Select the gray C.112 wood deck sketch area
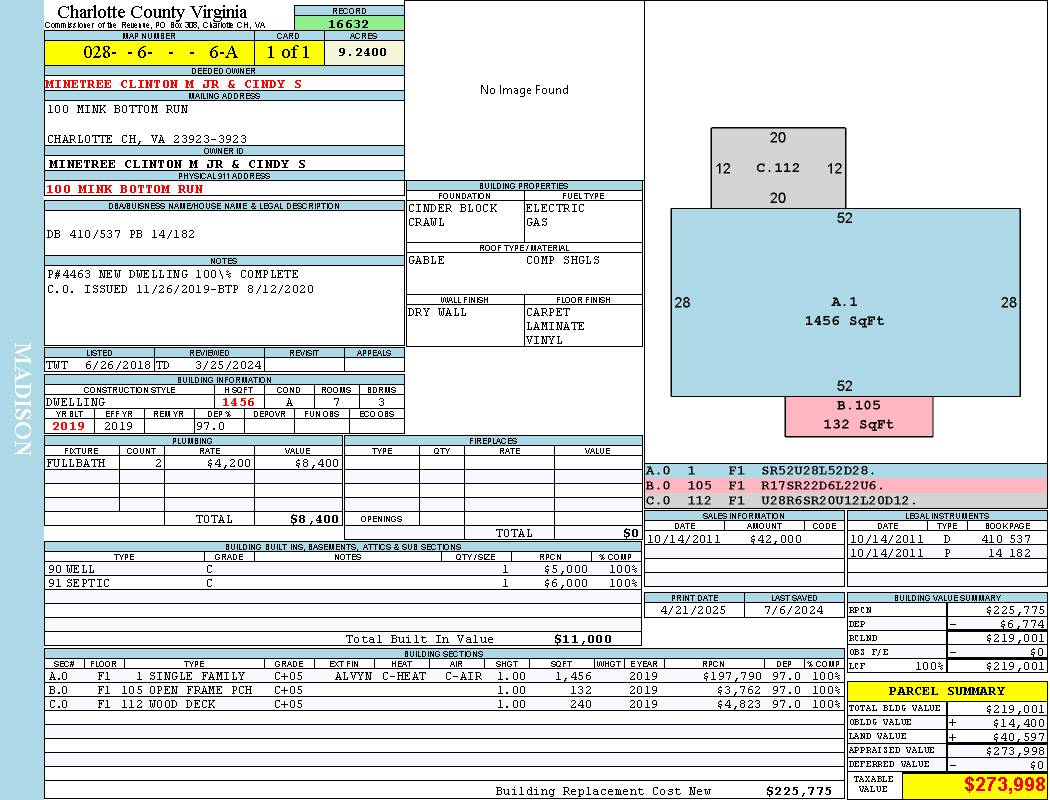The height and width of the screenshot is (800, 1050). pos(778,168)
